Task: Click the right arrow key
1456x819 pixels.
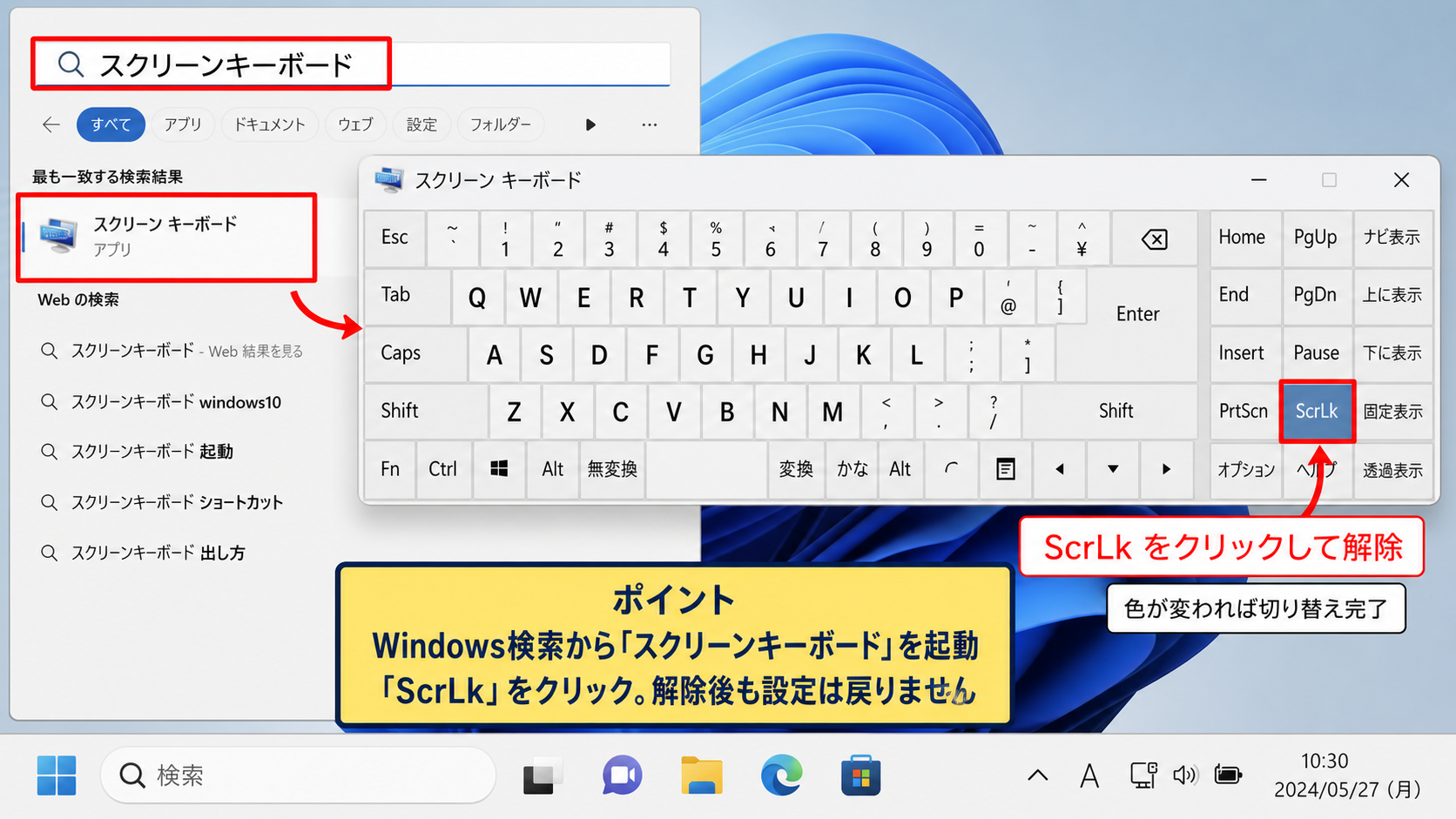Action: 1166,469
